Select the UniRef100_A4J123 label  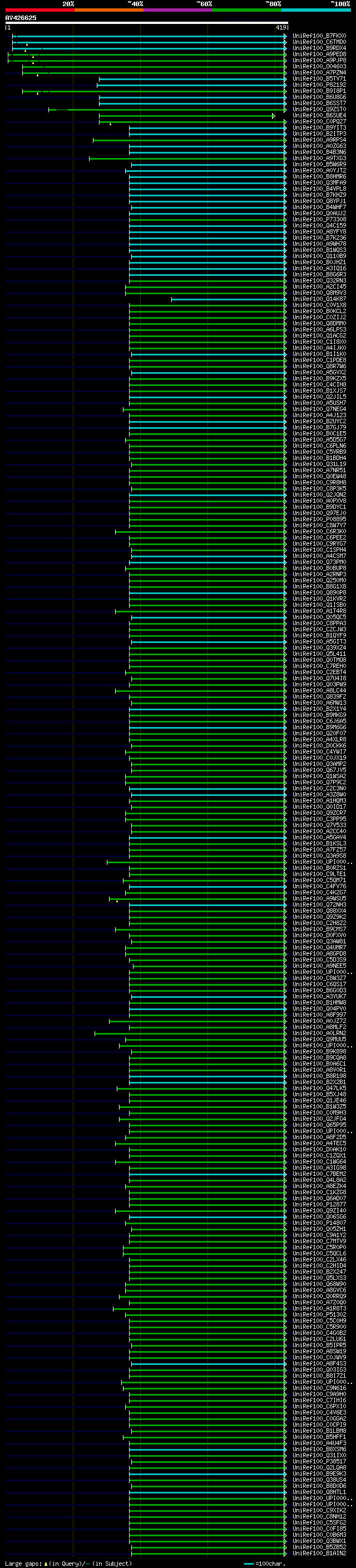pyautogui.click(x=319, y=415)
